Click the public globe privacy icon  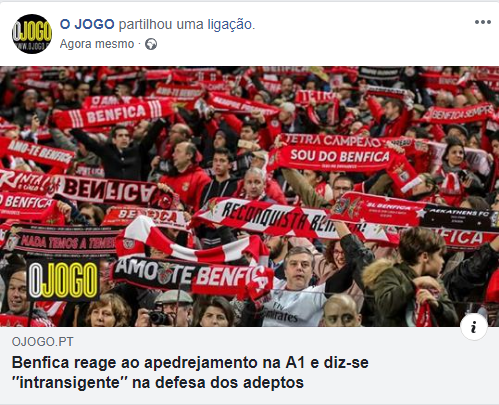[x=151, y=44]
